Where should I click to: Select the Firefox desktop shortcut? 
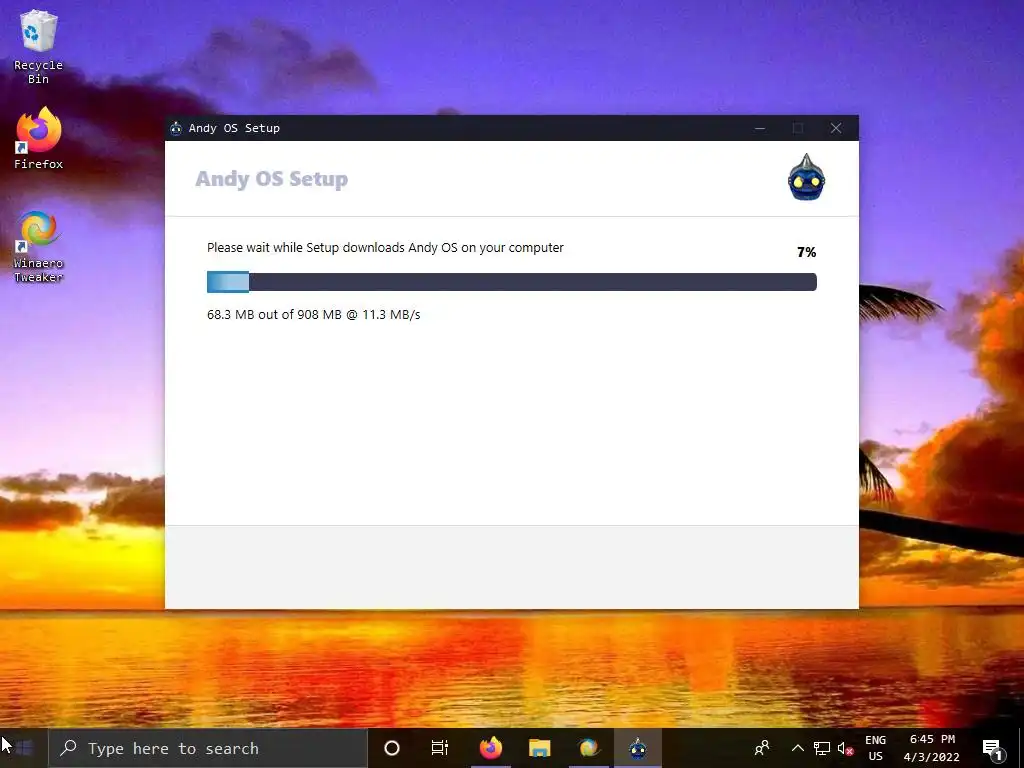[39, 138]
